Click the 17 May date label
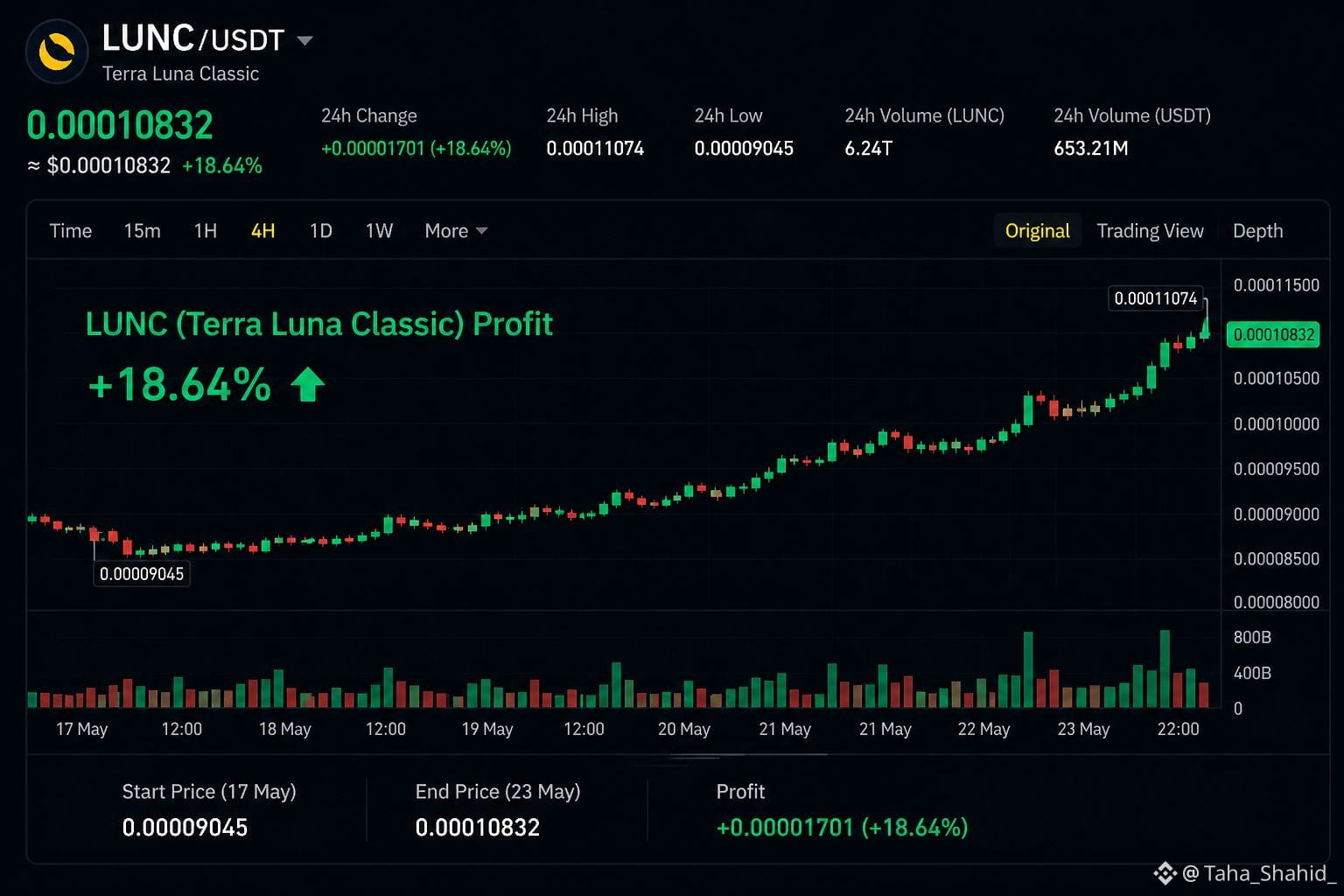This screenshot has width=1344, height=896. [81, 729]
